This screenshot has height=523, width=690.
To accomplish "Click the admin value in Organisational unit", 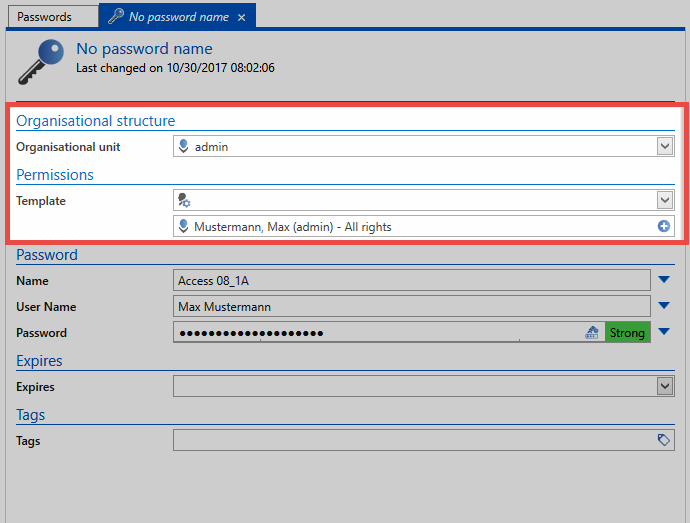I will (211, 147).
